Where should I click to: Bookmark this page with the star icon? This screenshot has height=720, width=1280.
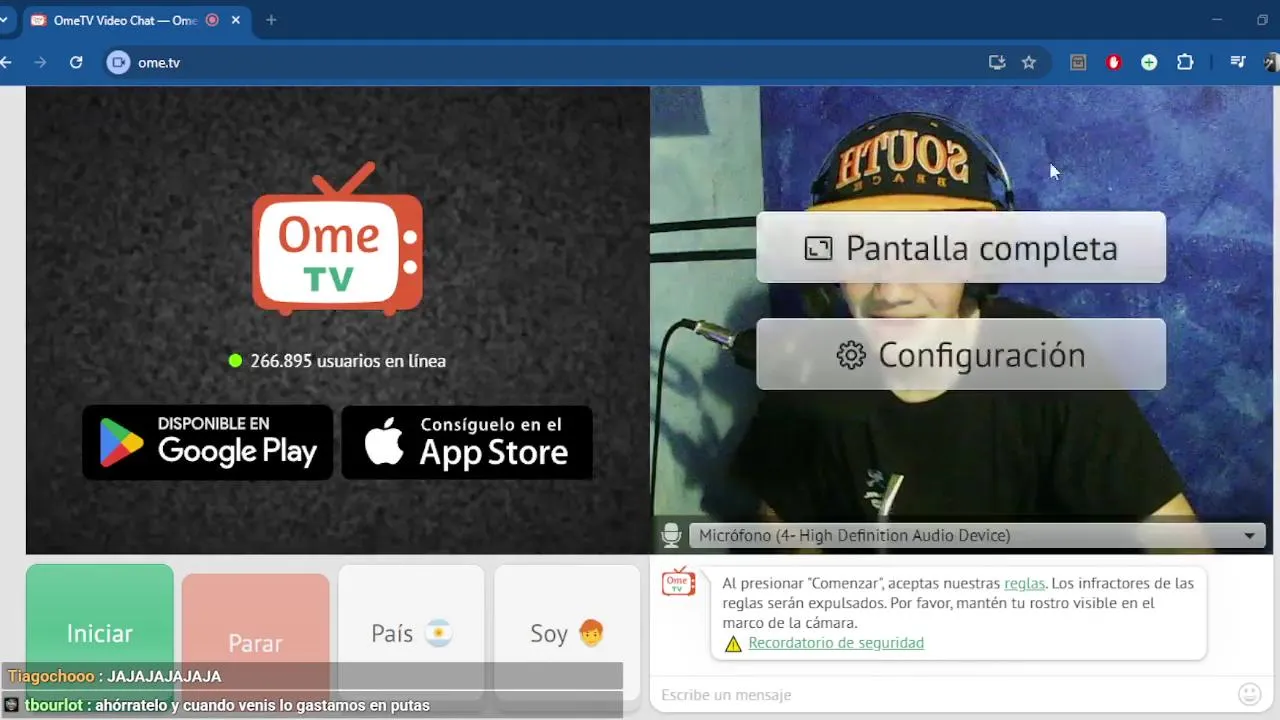[1029, 62]
